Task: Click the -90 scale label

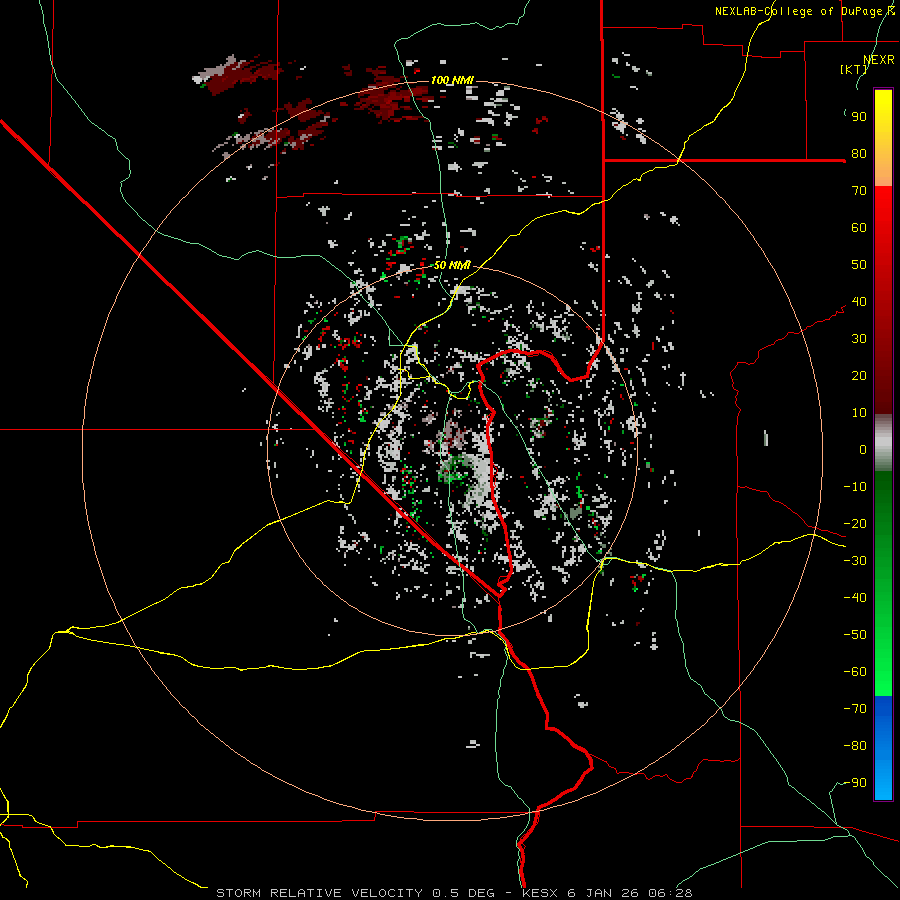Action: [855, 783]
